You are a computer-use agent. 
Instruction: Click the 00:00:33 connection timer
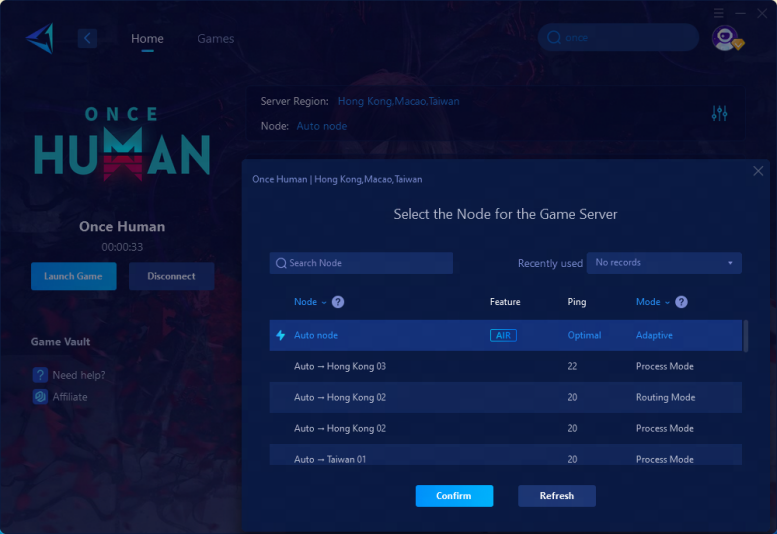(122, 247)
